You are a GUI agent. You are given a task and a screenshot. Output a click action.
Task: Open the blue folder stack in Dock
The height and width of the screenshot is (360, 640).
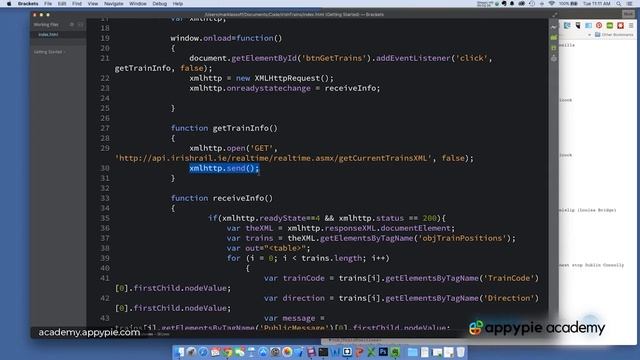(x=413, y=351)
